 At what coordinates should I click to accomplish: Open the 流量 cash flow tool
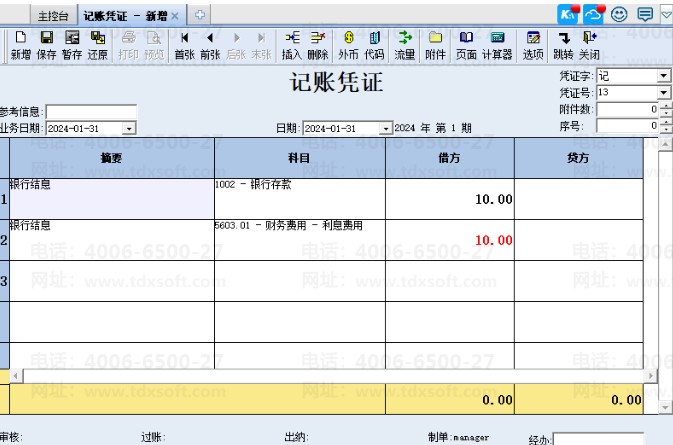tap(404, 45)
